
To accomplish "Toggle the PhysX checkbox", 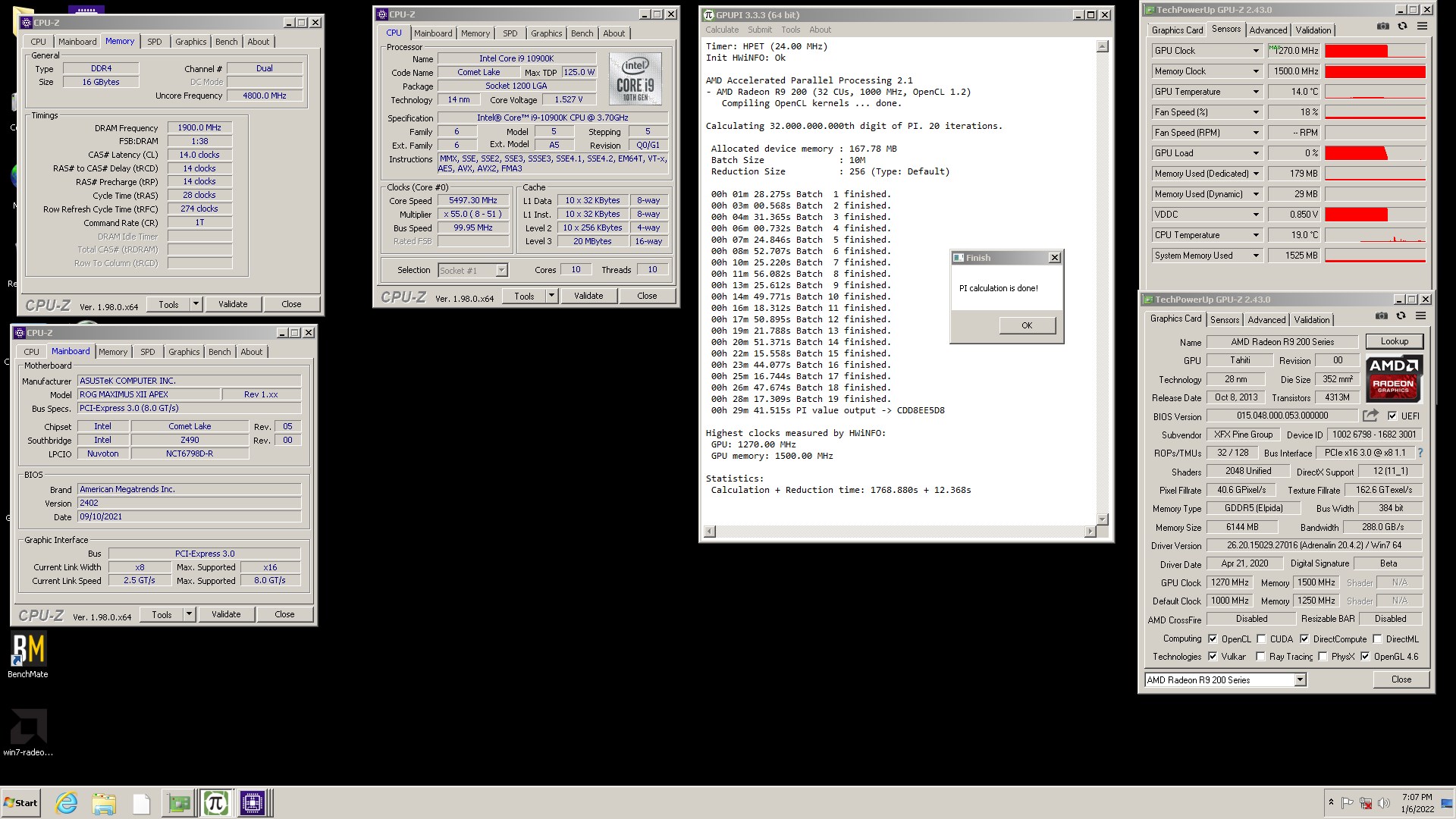I will point(1323,656).
